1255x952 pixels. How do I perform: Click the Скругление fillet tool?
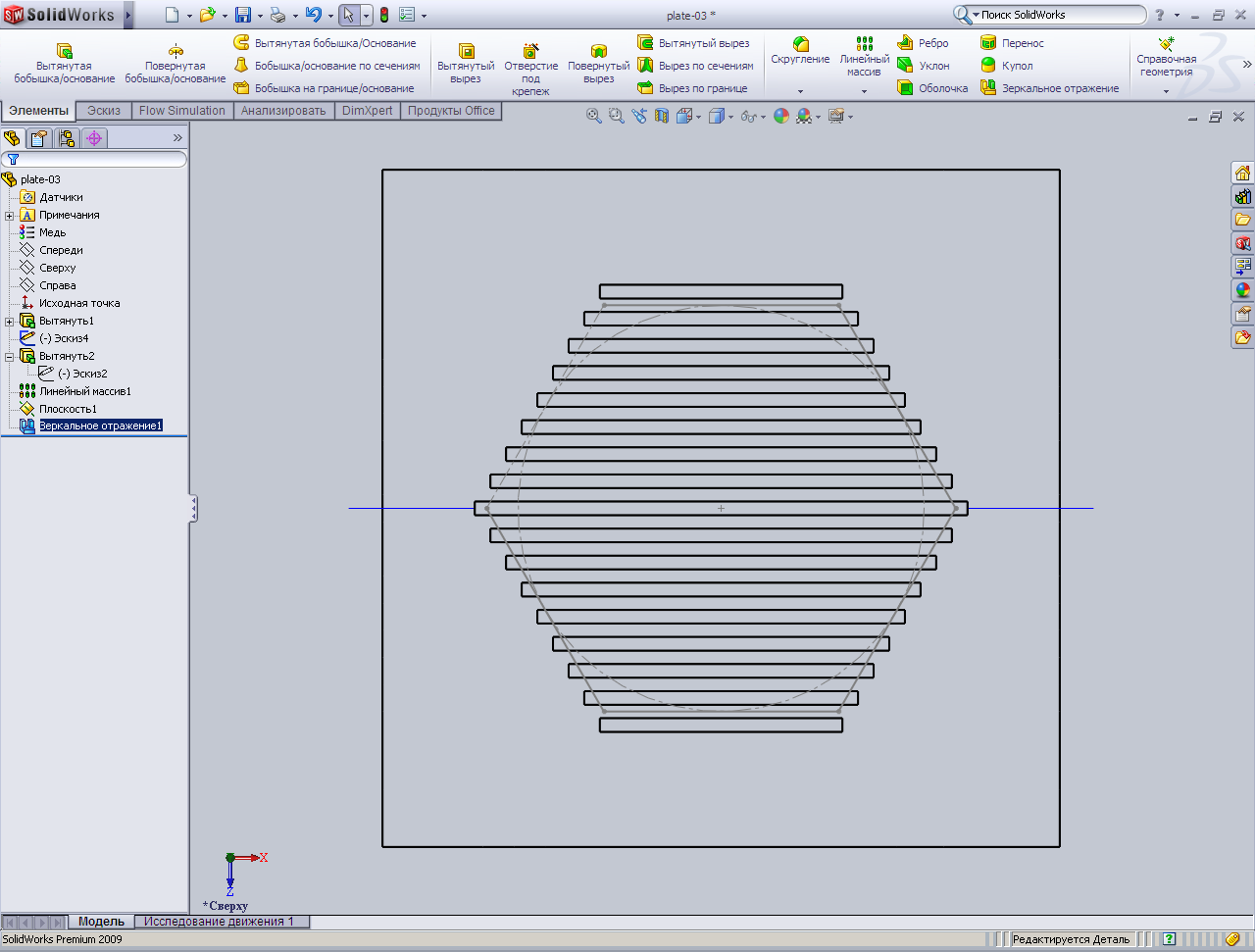[800, 51]
